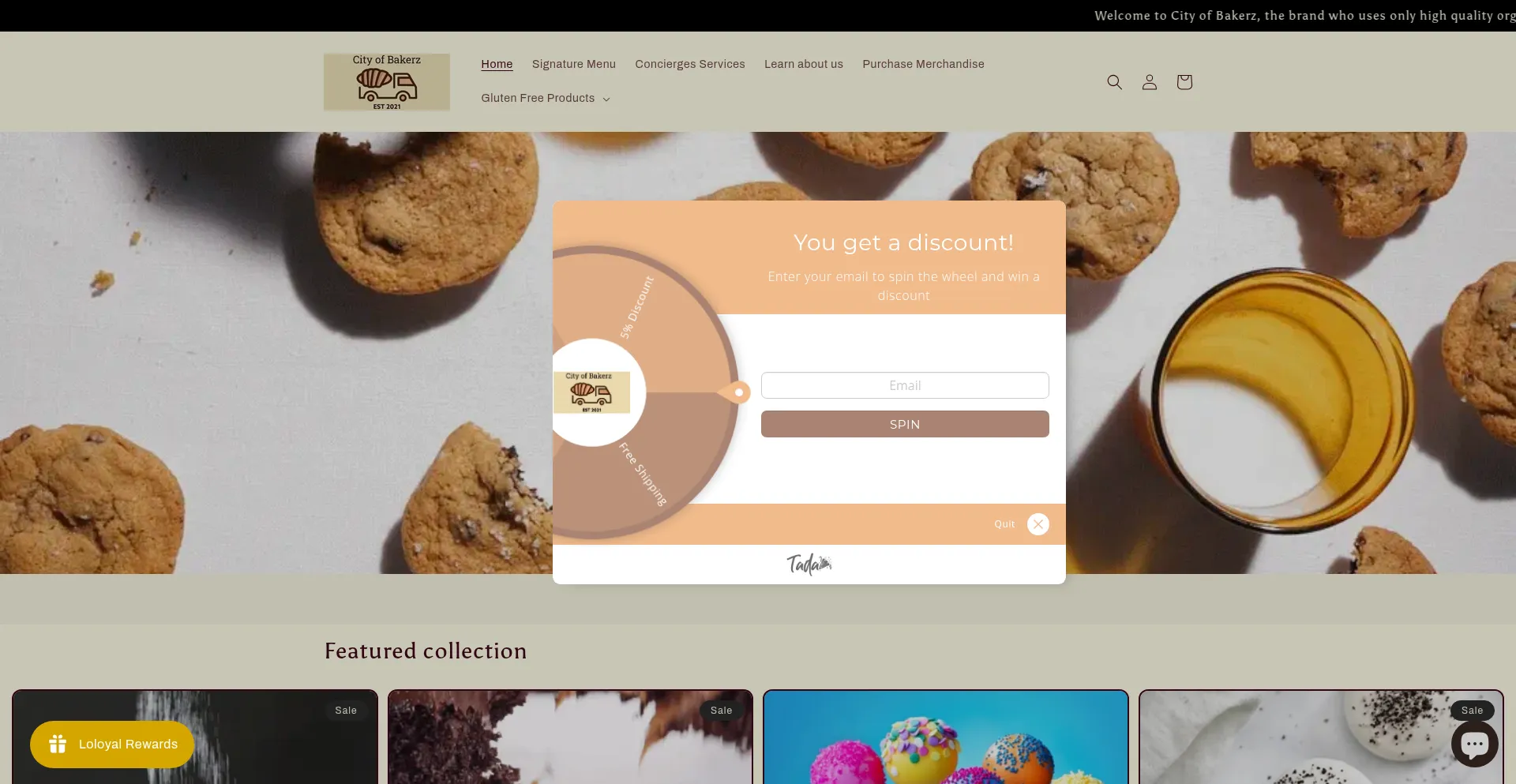Select the colorful cake pops product thumbnail
The width and height of the screenshot is (1516, 784).
click(946, 737)
